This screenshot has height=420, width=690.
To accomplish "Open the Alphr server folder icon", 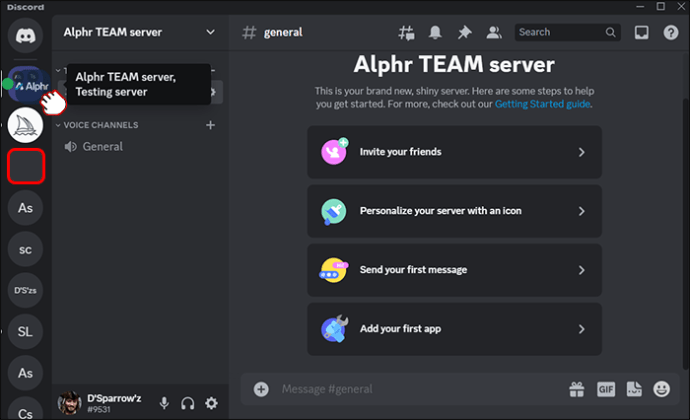I will (29, 84).
